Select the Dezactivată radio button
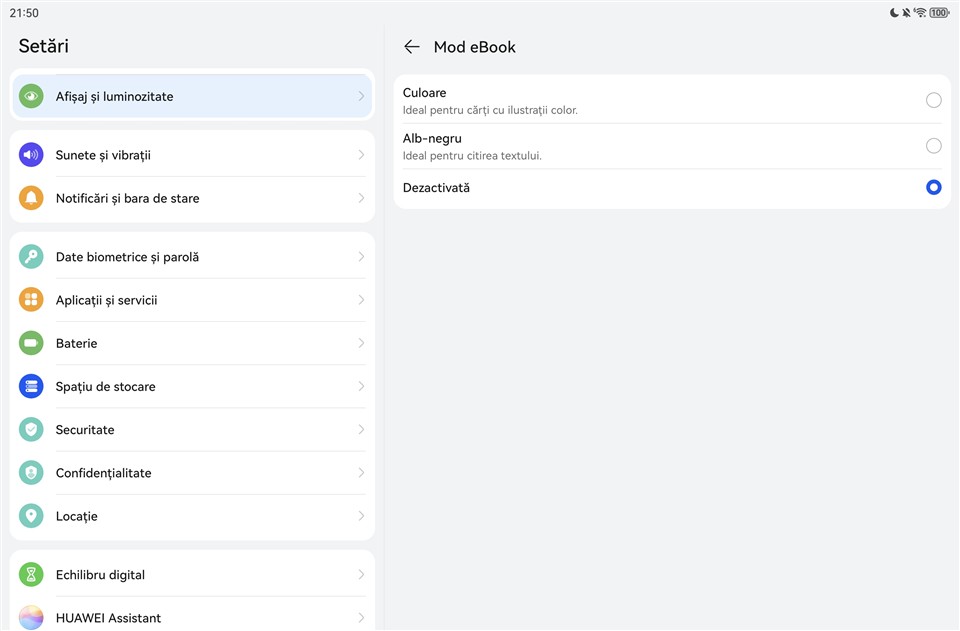The image size is (960, 631). click(933, 187)
